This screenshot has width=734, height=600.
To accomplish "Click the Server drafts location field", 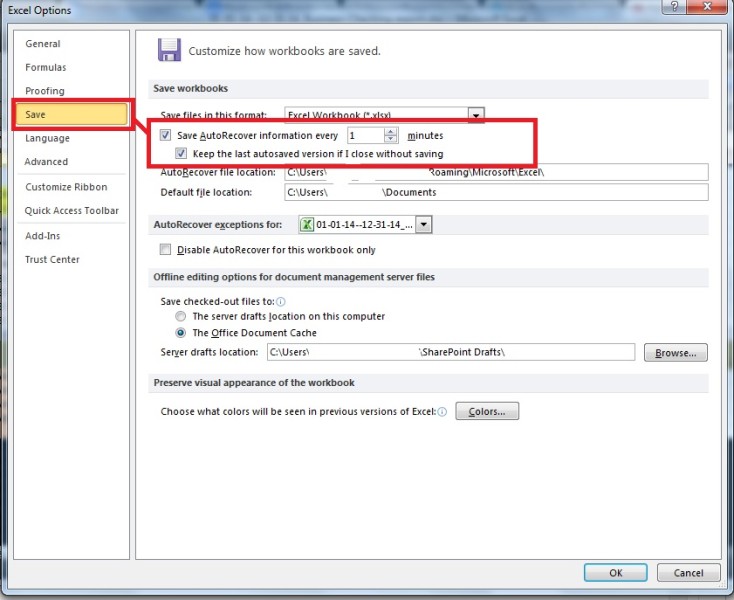I will coord(451,352).
